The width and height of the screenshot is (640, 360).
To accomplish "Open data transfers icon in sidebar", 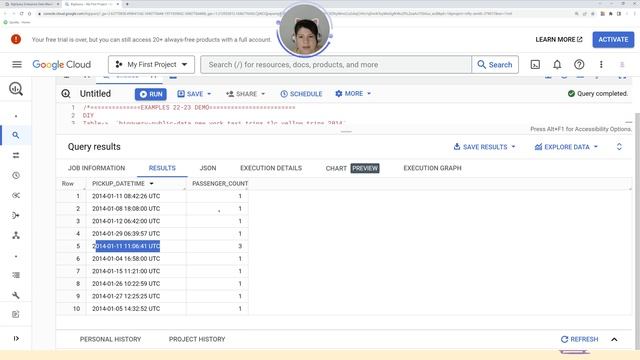I will (16, 155).
